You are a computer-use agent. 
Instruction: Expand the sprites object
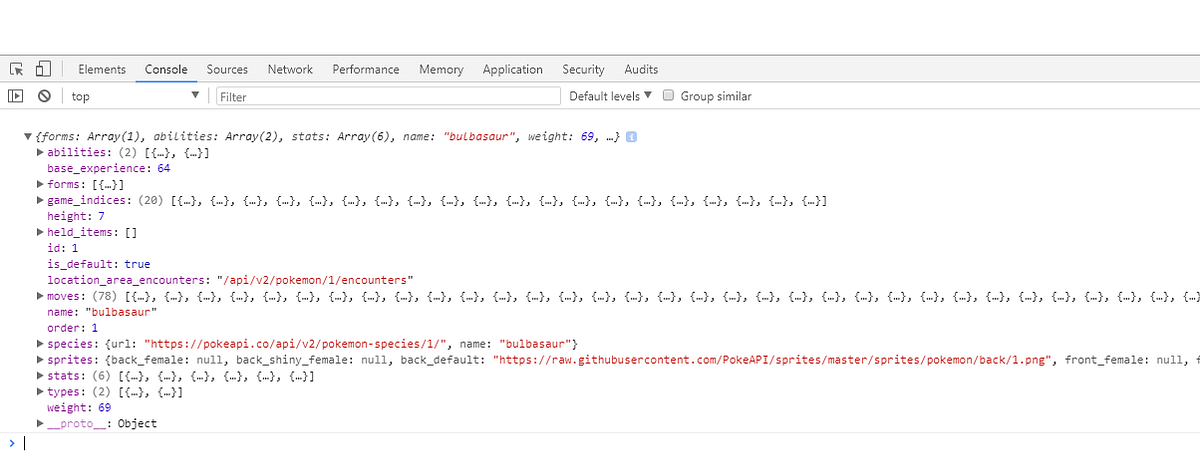[39, 360]
